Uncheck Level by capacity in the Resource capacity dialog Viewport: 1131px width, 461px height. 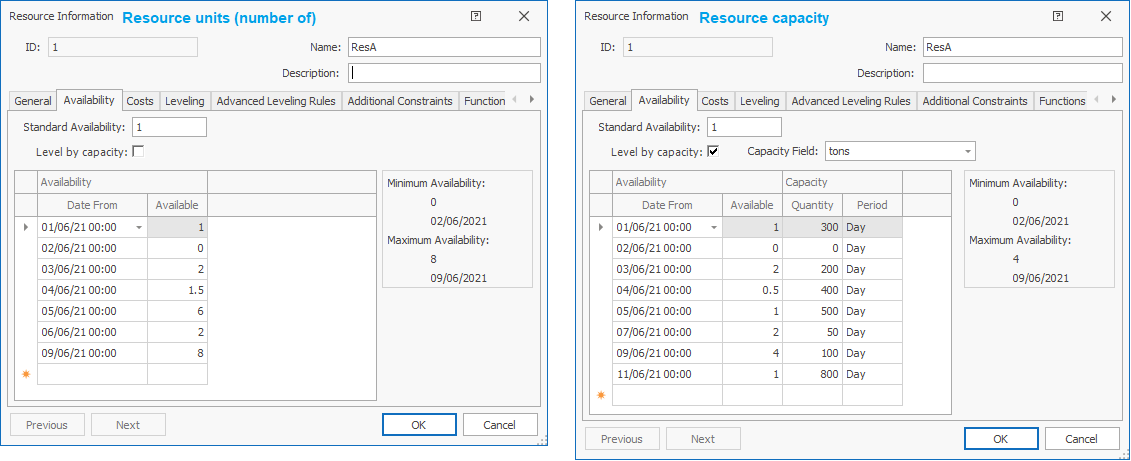tap(713, 151)
